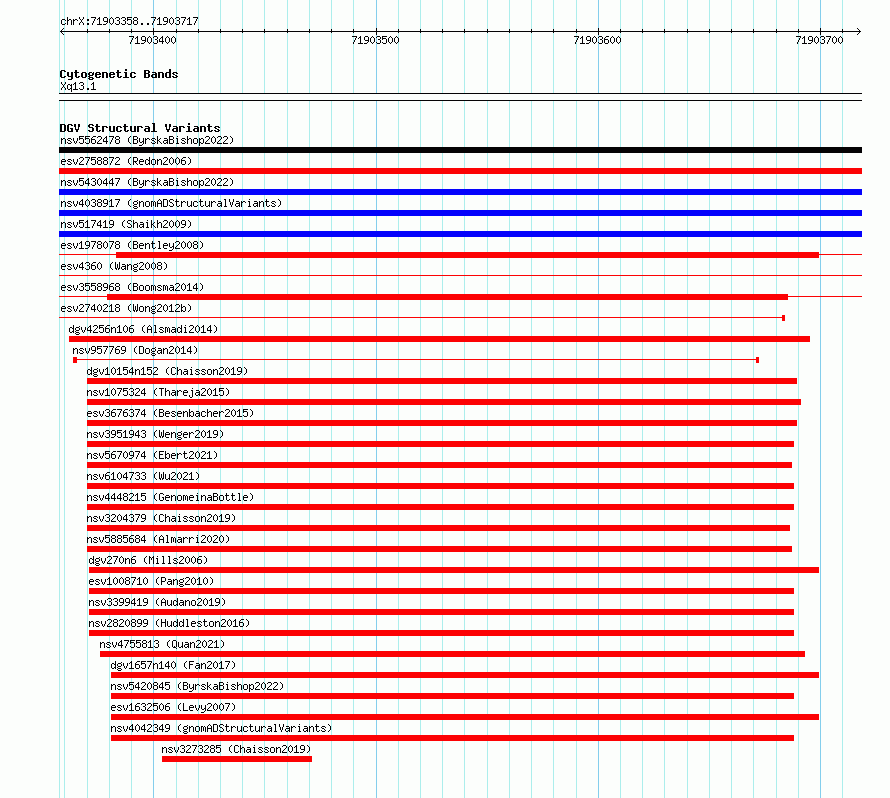Open dgv4256n106 (Alsmadi2014) label
The image size is (890, 798).
[x=143, y=329]
